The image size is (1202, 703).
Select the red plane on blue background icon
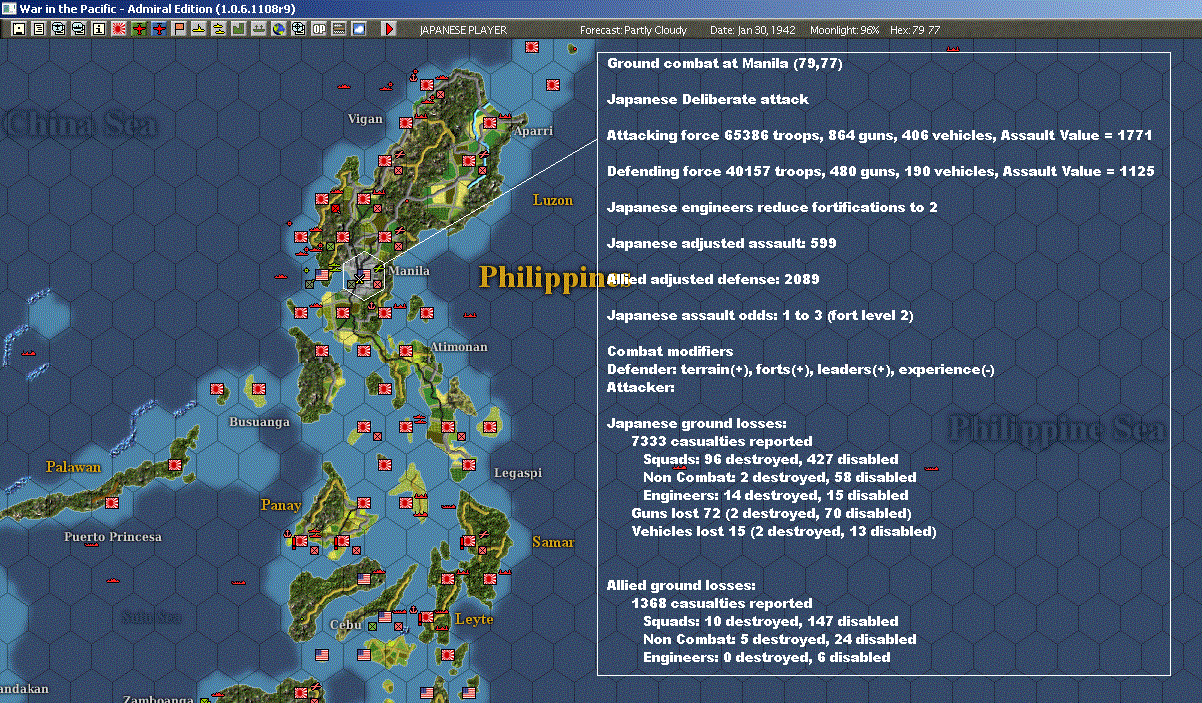(x=159, y=29)
